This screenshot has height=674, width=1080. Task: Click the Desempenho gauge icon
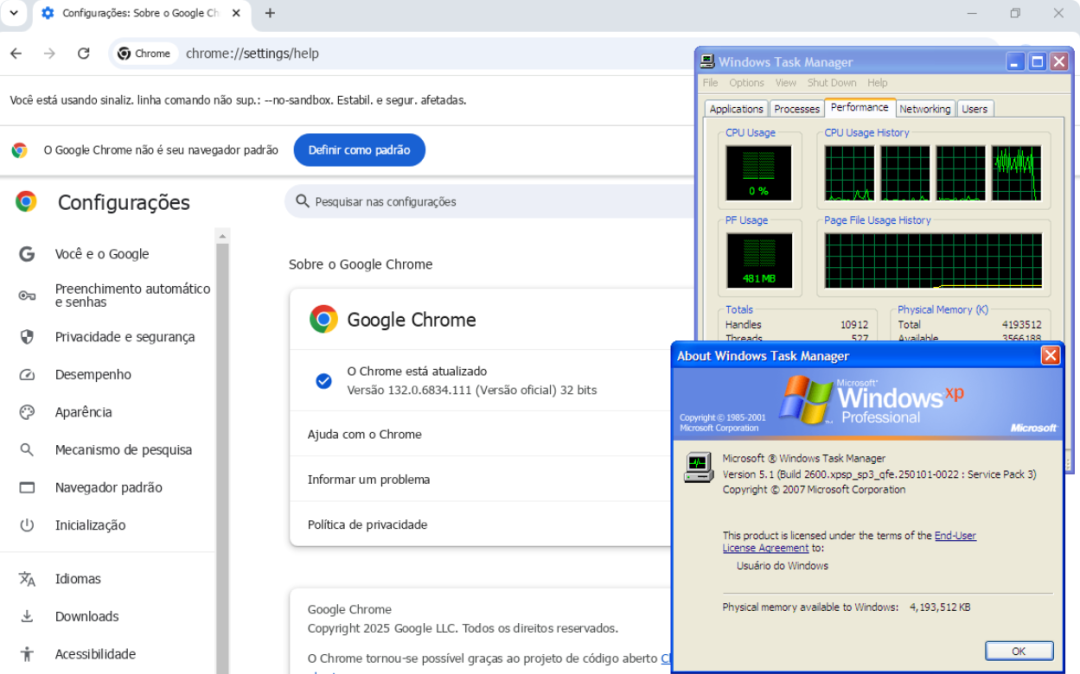click(x=27, y=375)
